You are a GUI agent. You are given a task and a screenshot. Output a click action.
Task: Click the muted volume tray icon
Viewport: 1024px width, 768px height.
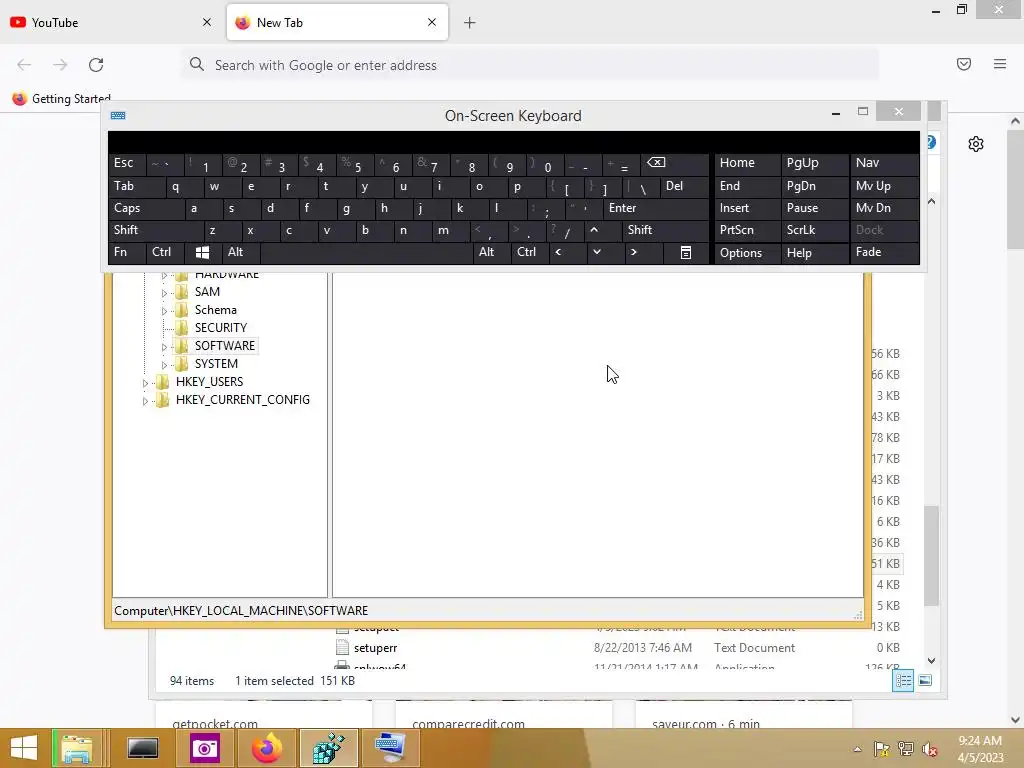point(930,749)
